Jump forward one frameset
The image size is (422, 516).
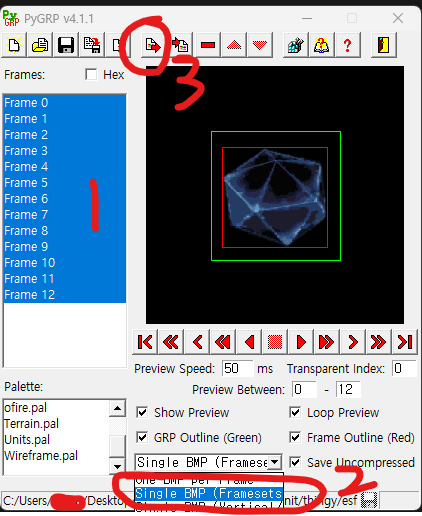[379, 342]
